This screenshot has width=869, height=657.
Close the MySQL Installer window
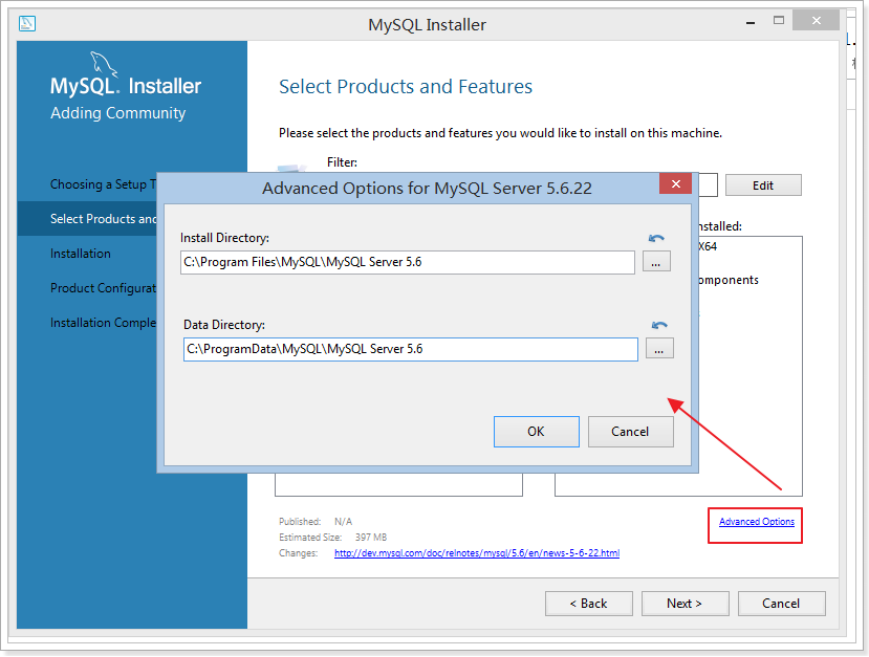[816, 21]
